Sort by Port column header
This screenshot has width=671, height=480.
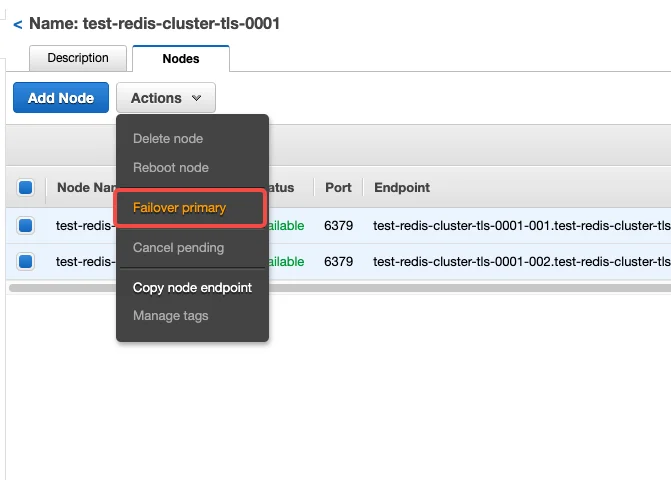(x=338, y=187)
